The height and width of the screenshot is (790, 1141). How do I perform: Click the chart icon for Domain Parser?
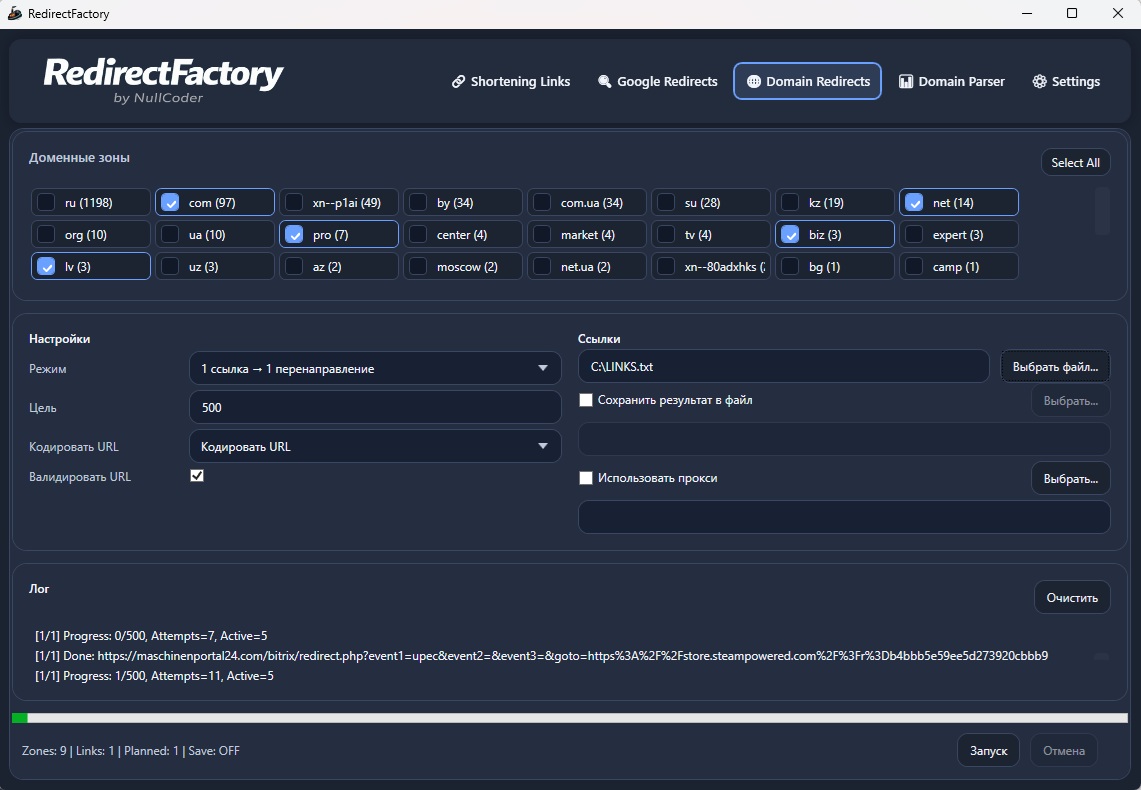[x=906, y=82]
